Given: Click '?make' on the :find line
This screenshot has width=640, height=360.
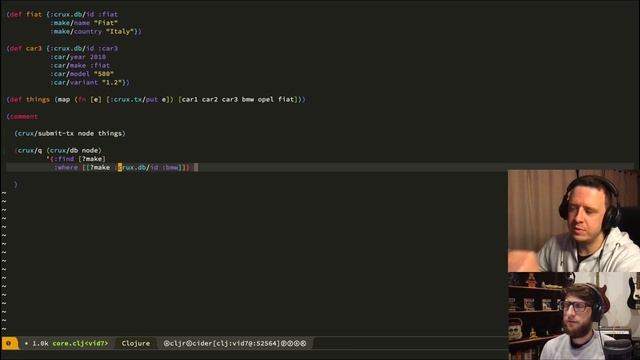Looking at the screenshot, I should (x=92, y=159).
